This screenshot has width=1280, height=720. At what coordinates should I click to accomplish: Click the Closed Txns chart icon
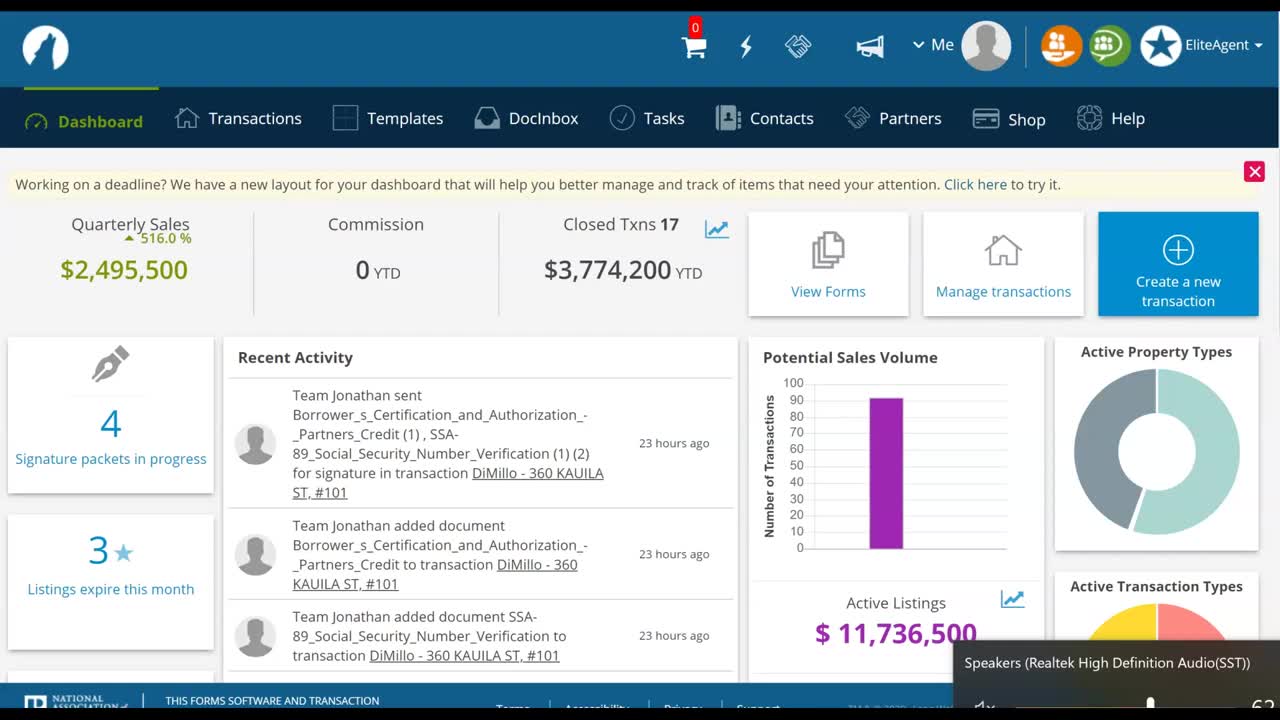coord(717,229)
